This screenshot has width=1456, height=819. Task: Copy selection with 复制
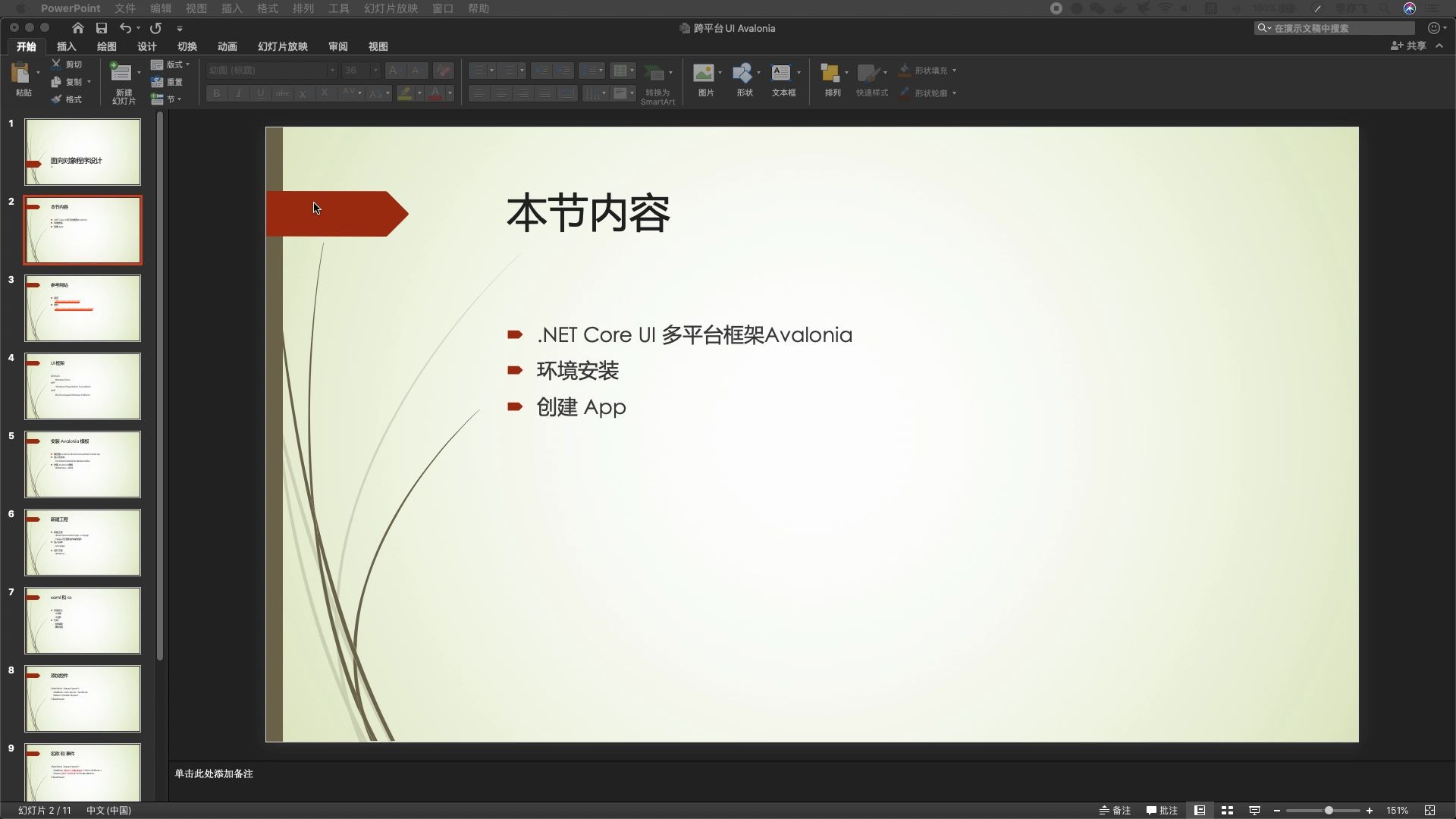(67, 82)
